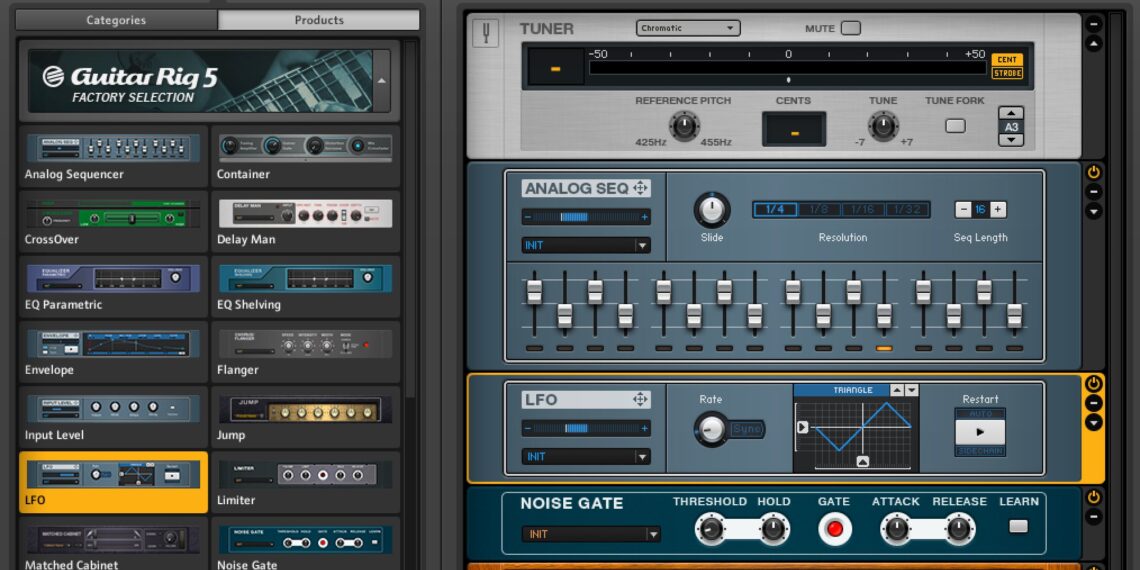Screen dimensions: 1140x570
Task: Open the Noise Gate INIT preset dropdown
Action: pos(591,534)
